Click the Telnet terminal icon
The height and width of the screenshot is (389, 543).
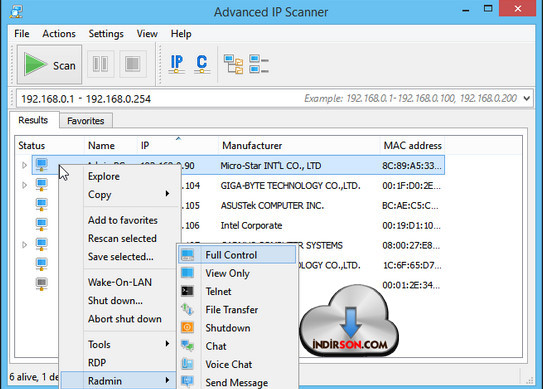click(188, 291)
